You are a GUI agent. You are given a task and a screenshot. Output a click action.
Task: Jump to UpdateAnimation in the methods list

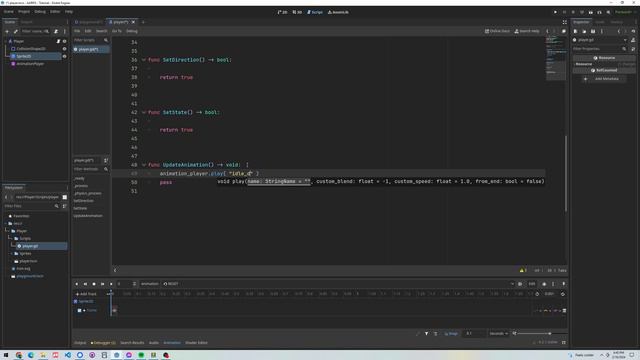click(88, 216)
